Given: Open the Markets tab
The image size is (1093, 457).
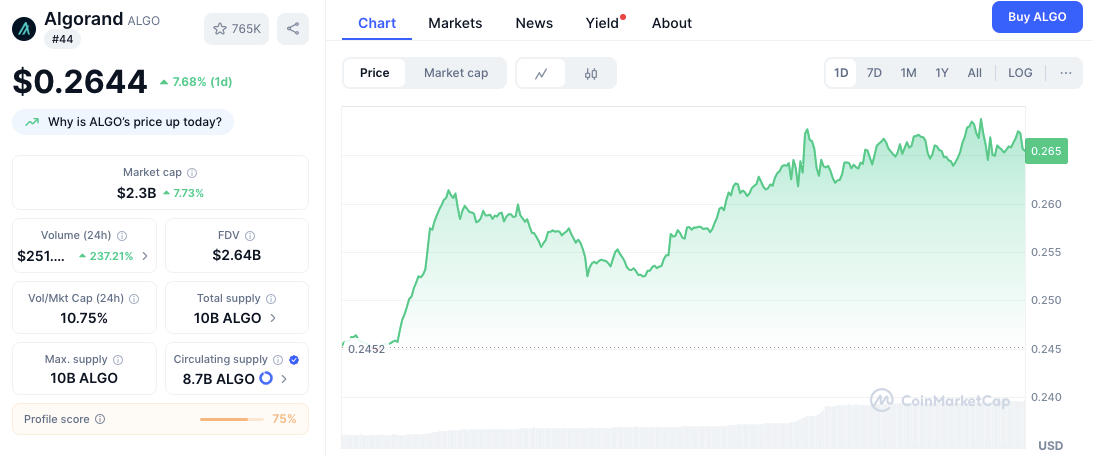Looking at the screenshot, I should (455, 22).
